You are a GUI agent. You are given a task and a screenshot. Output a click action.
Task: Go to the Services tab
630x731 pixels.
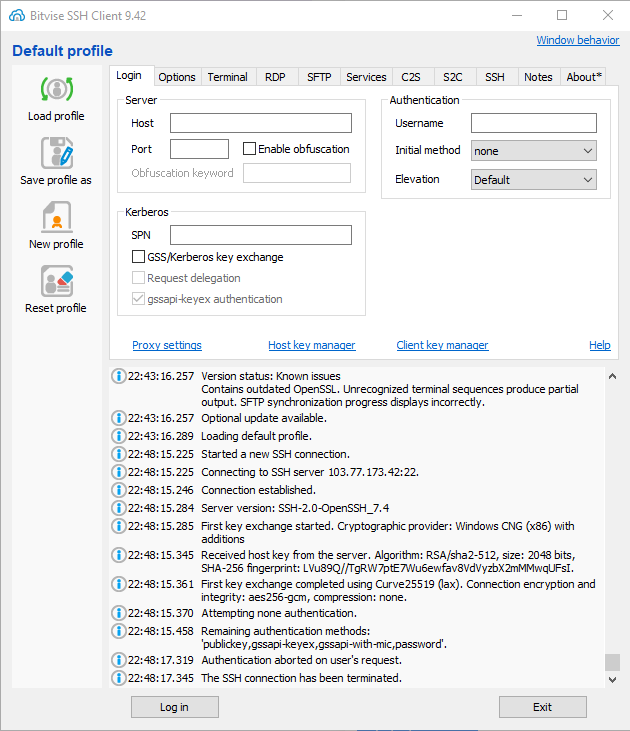(366, 77)
